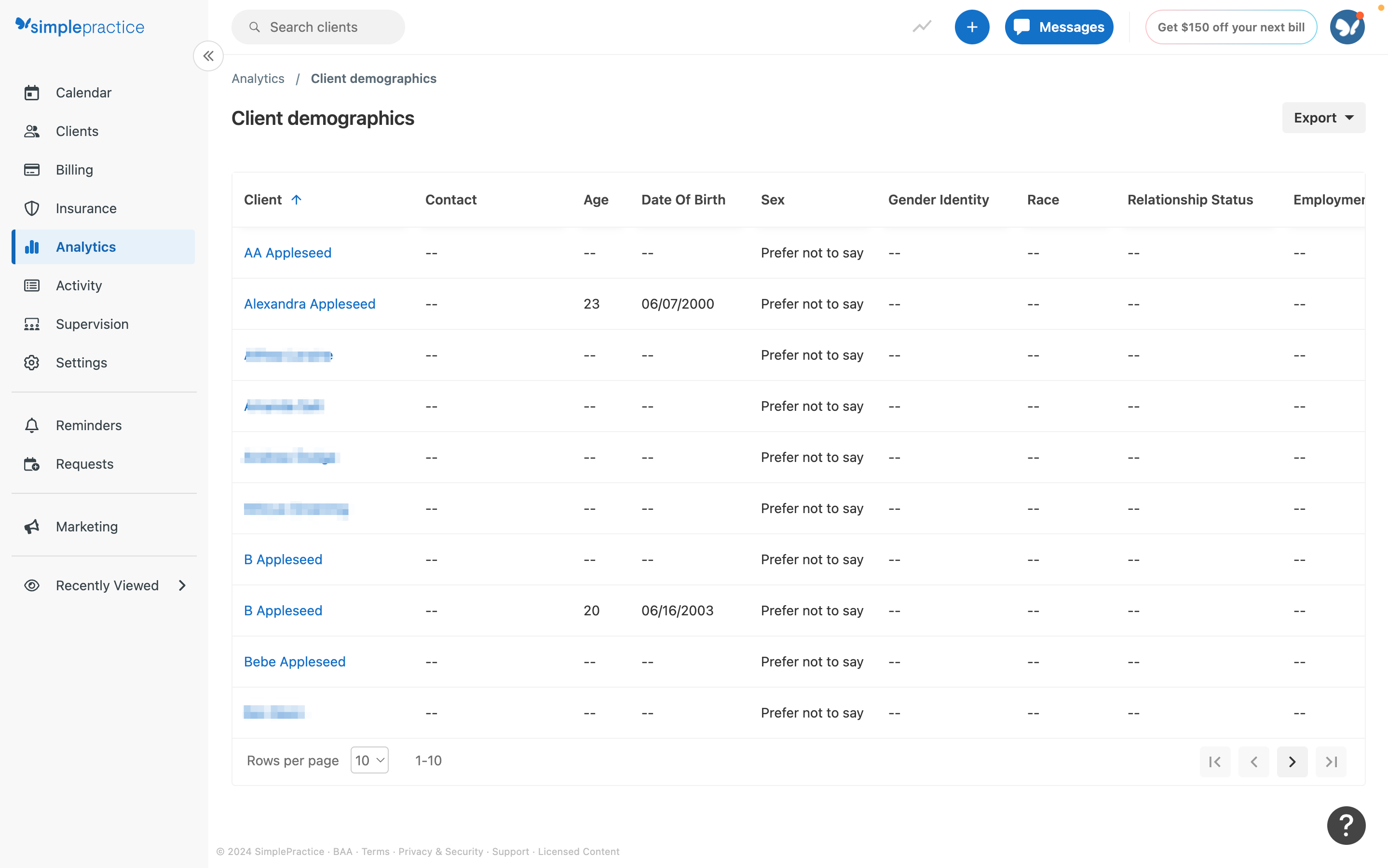This screenshot has width=1388, height=868.
Task: Click the analytics trend graph icon
Action: 922,27
